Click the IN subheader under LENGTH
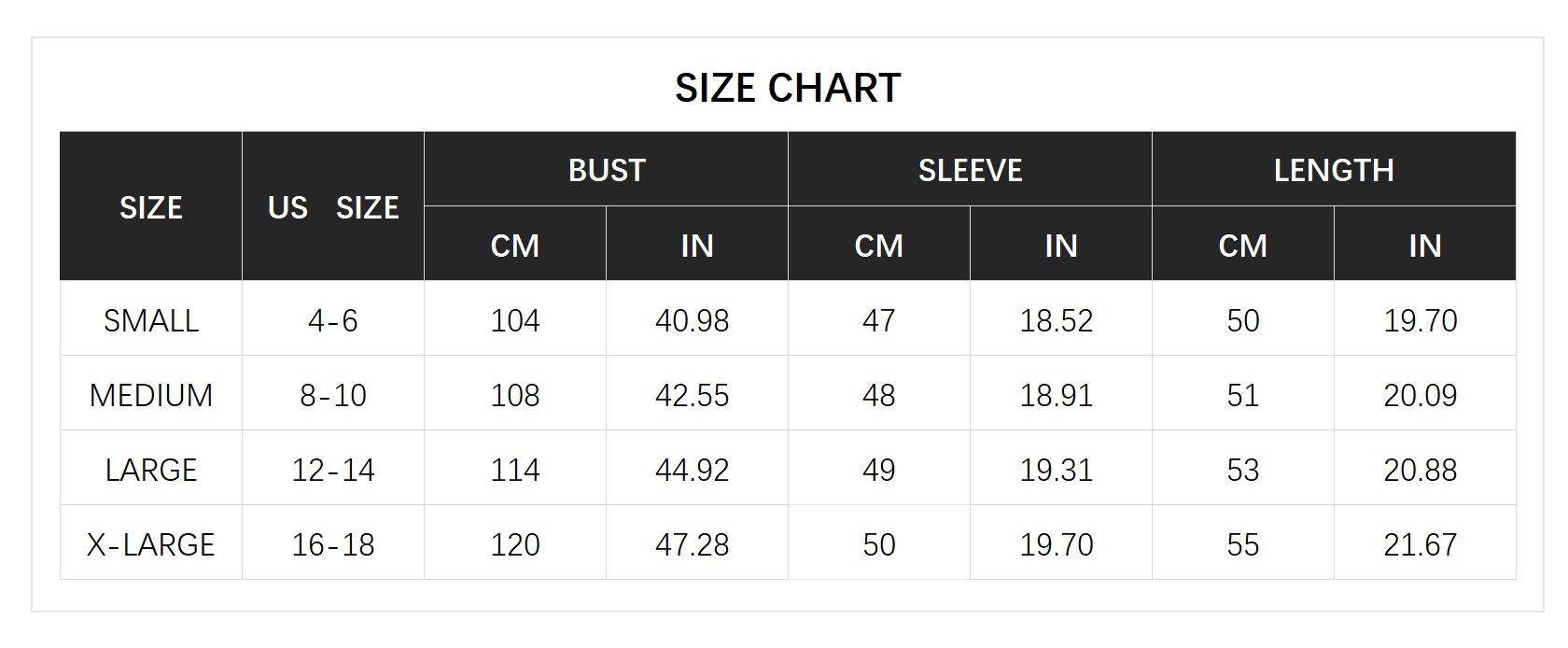 1424,246
